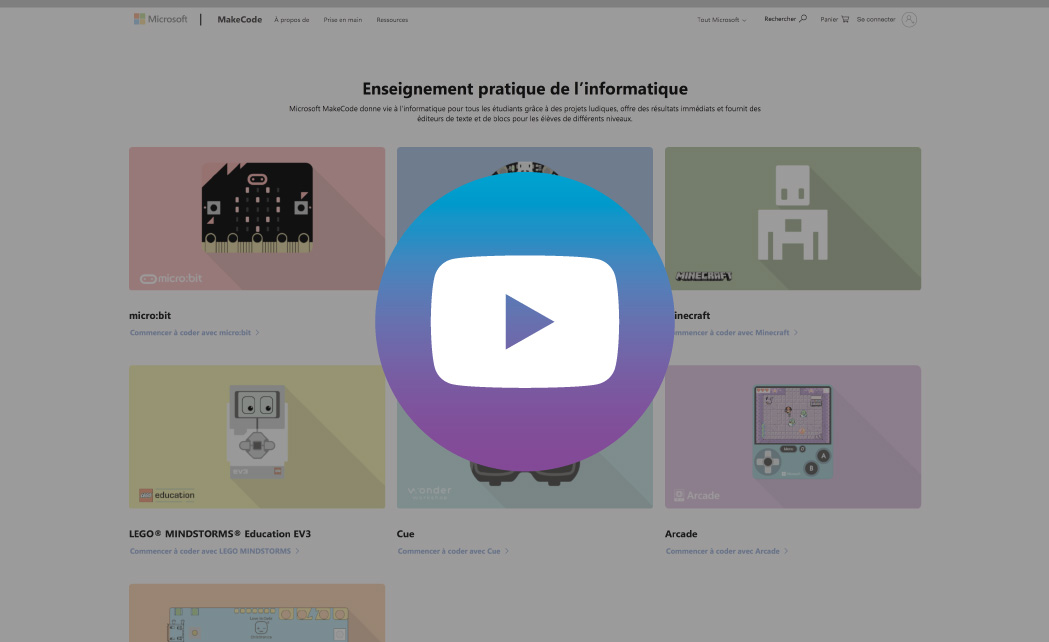Select the micro:bit board image

(x=257, y=205)
